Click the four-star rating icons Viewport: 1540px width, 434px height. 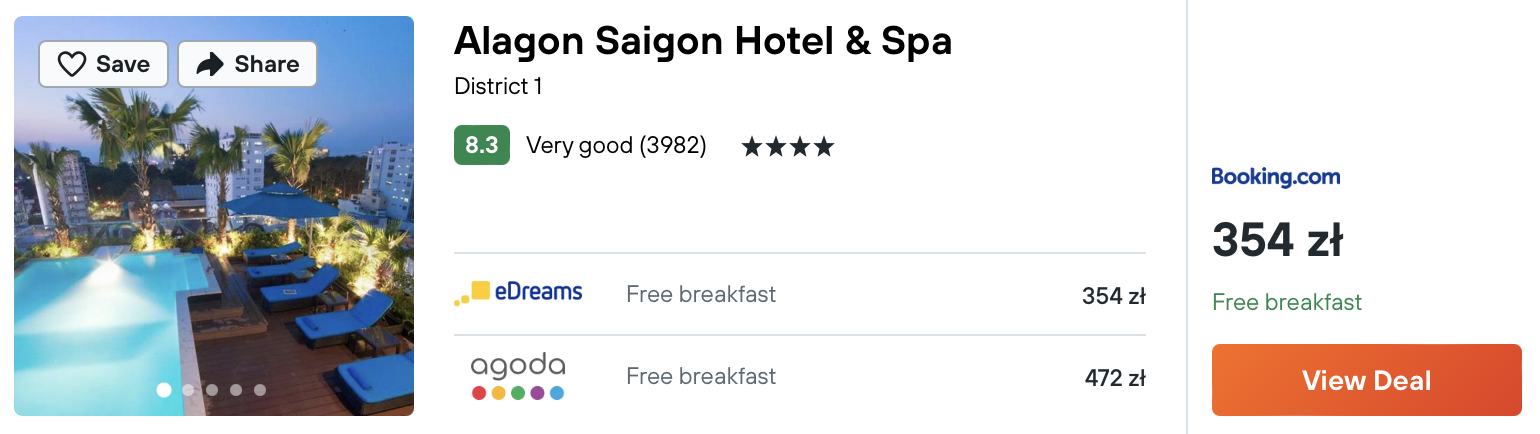tap(787, 147)
